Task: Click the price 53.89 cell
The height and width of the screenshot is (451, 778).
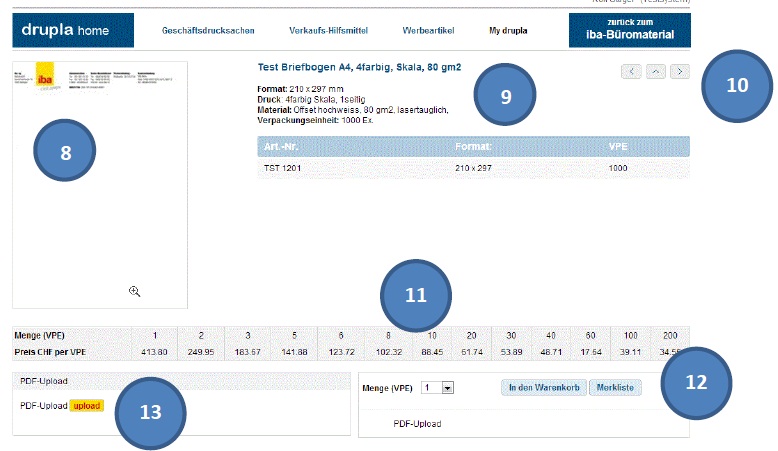Action: (x=511, y=352)
